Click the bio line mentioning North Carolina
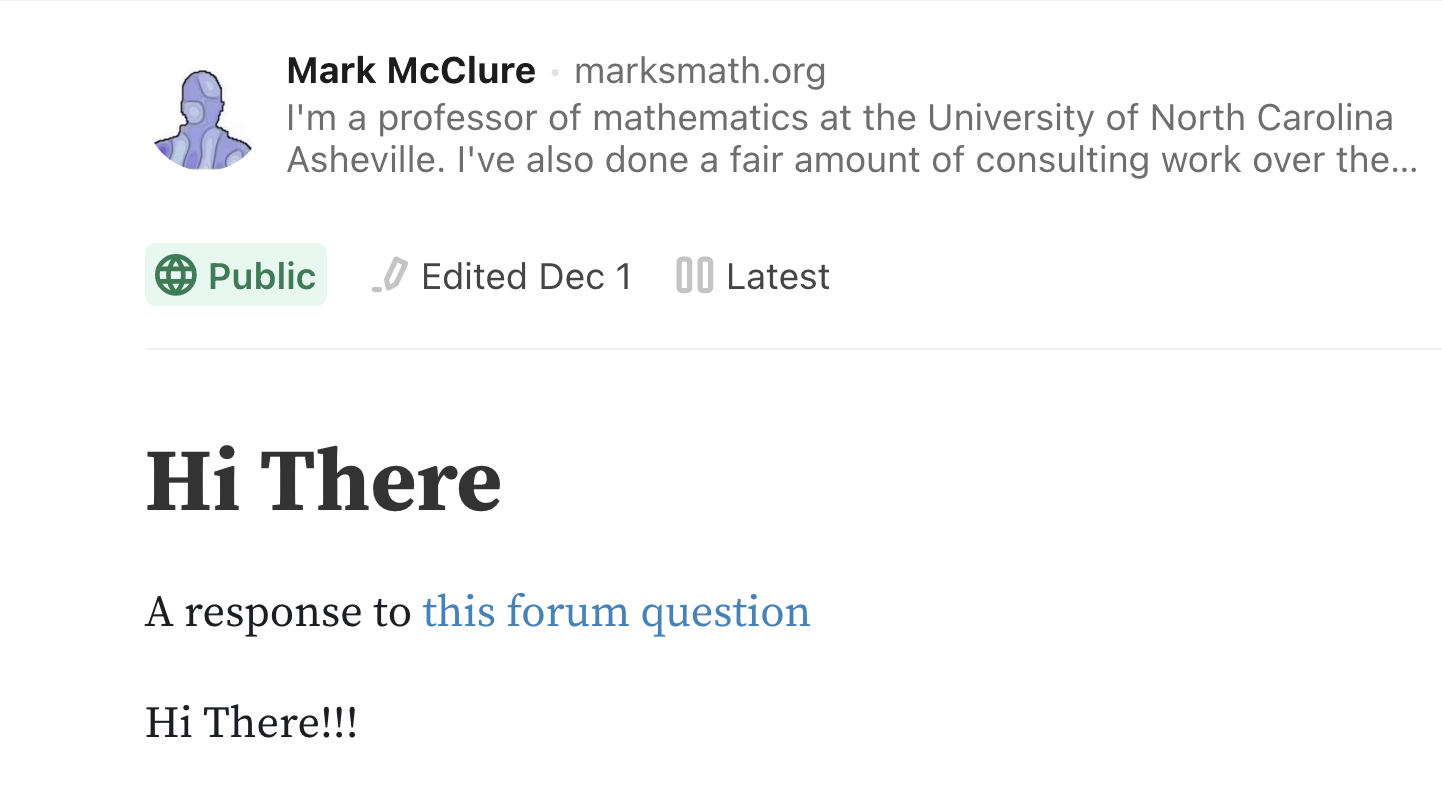 839,118
